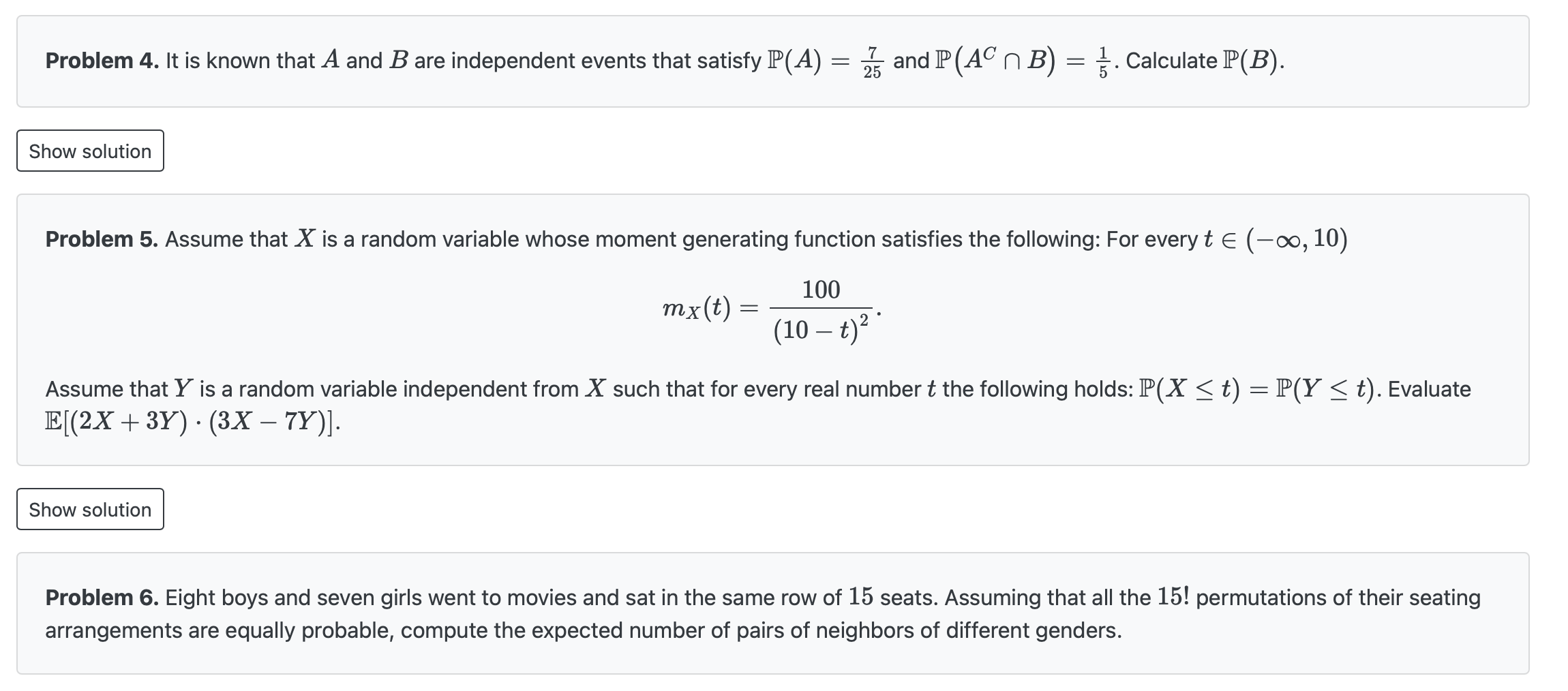Select the expectation E[(2X+3Y)·(3X−7Y)]
Viewport: 1568px width, 691px height.
(x=193, y=420)
